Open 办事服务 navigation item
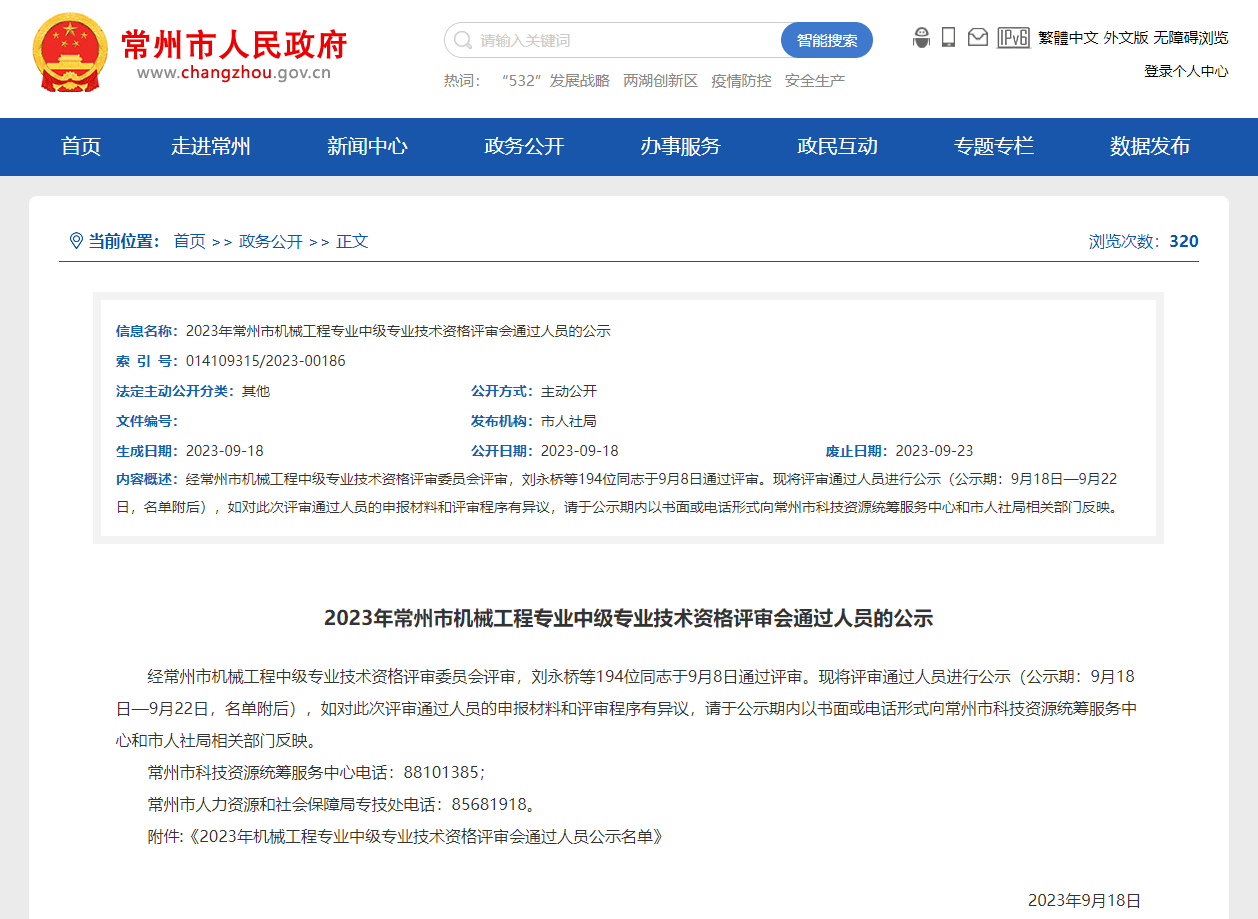This screenshot has height=919, width=1258. coord(680,147)
